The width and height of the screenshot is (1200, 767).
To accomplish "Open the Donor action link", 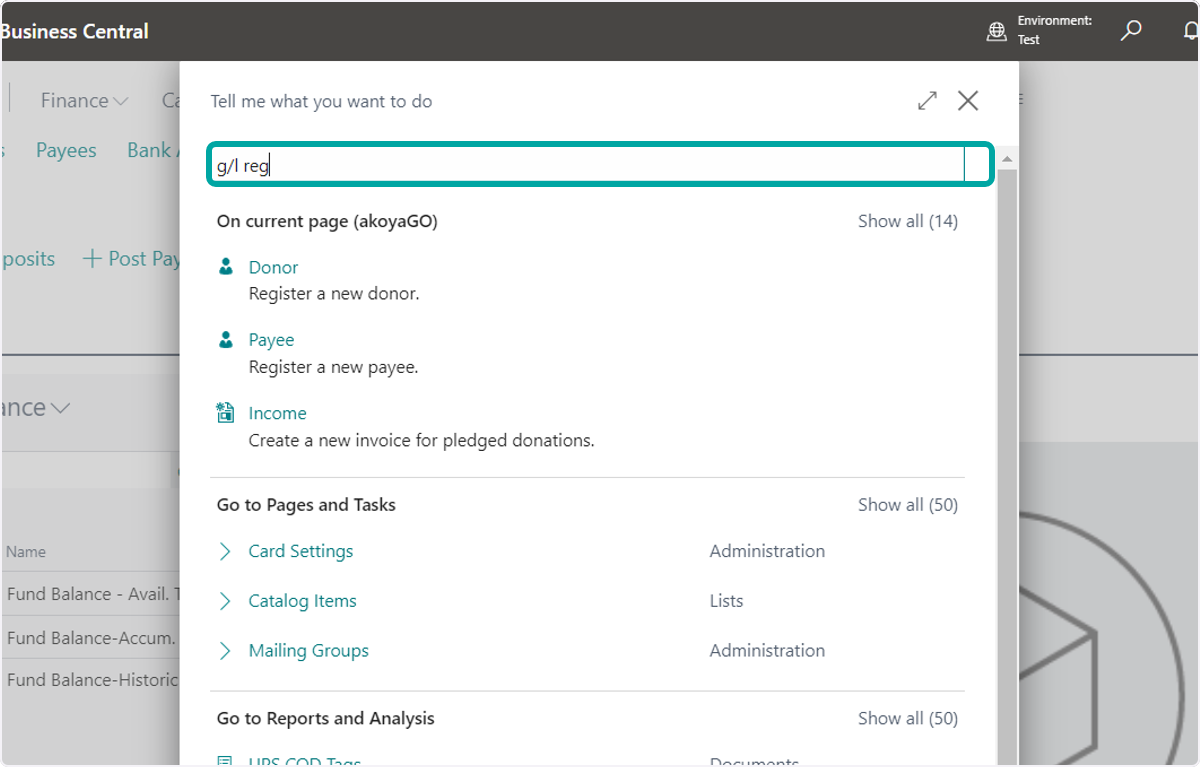I will 273,267.
